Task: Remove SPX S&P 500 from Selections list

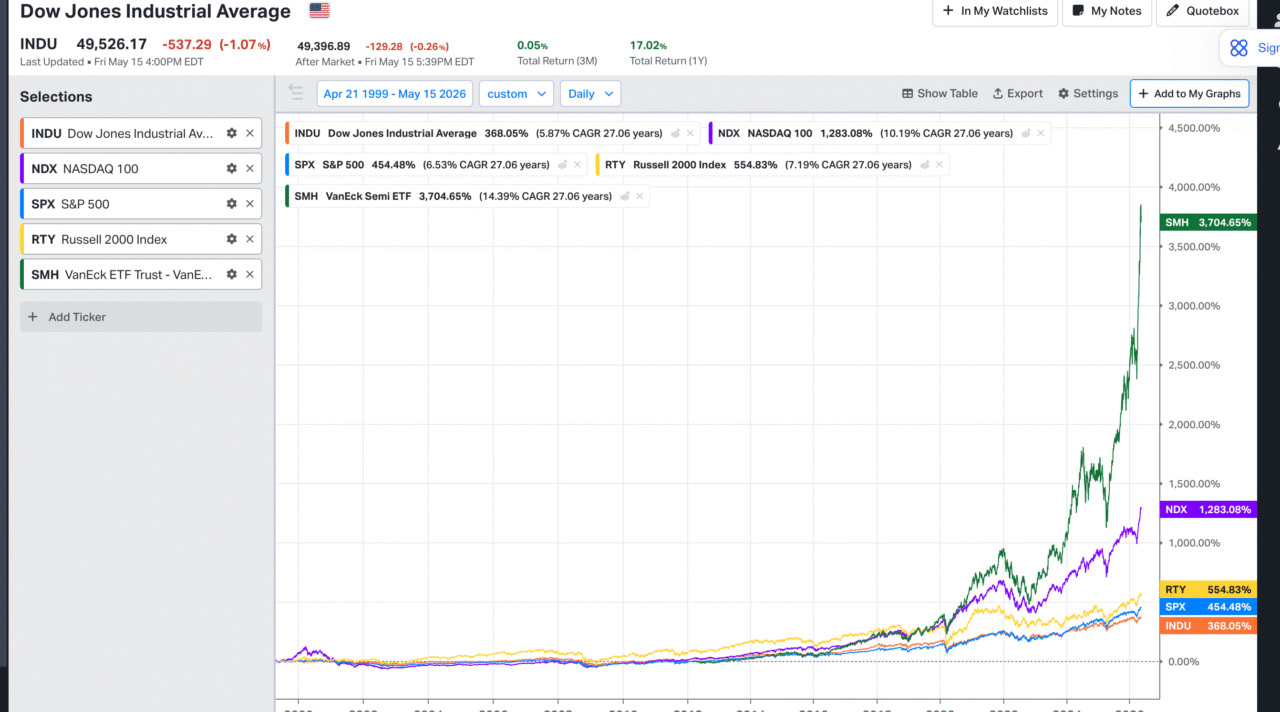Action: 250,203
